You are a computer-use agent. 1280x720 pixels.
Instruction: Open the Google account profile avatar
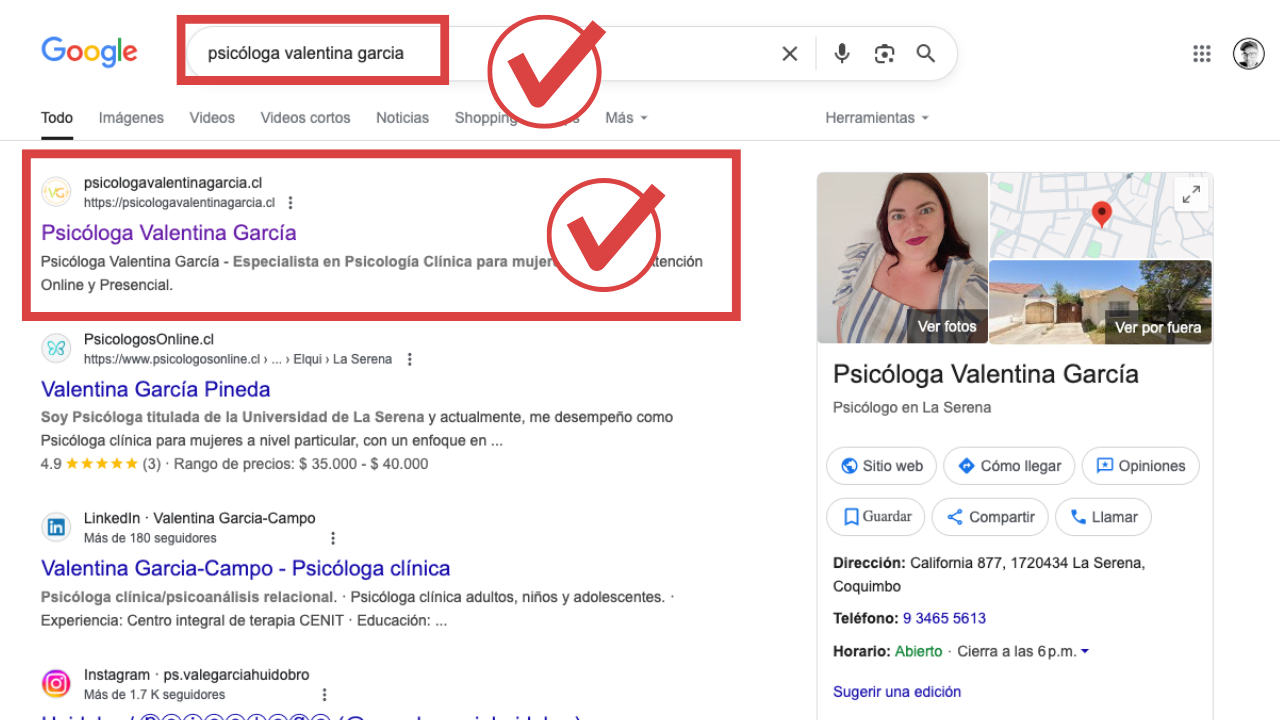pyautogui.click(x=1249, y=54)
